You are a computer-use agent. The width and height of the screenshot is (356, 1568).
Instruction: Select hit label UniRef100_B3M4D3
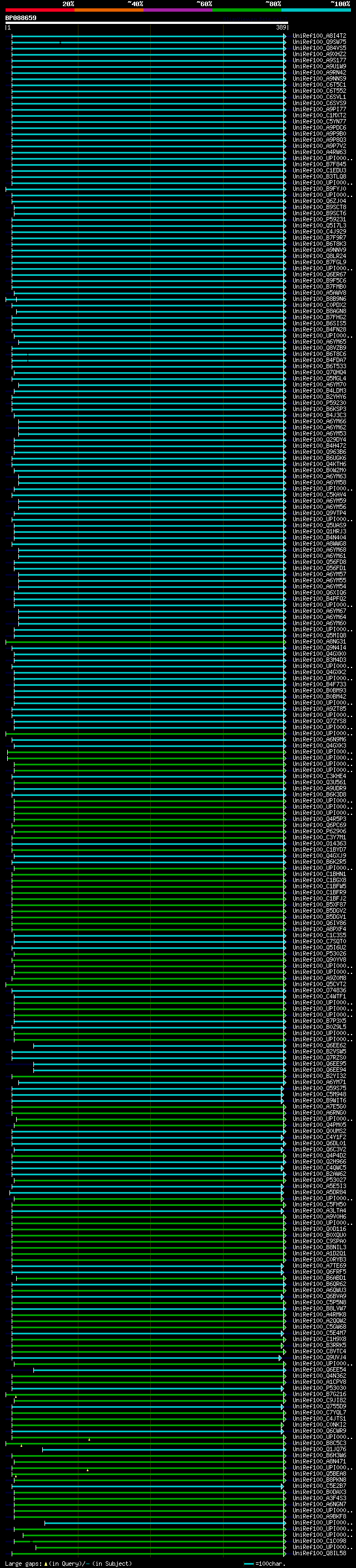click(319, 660)
